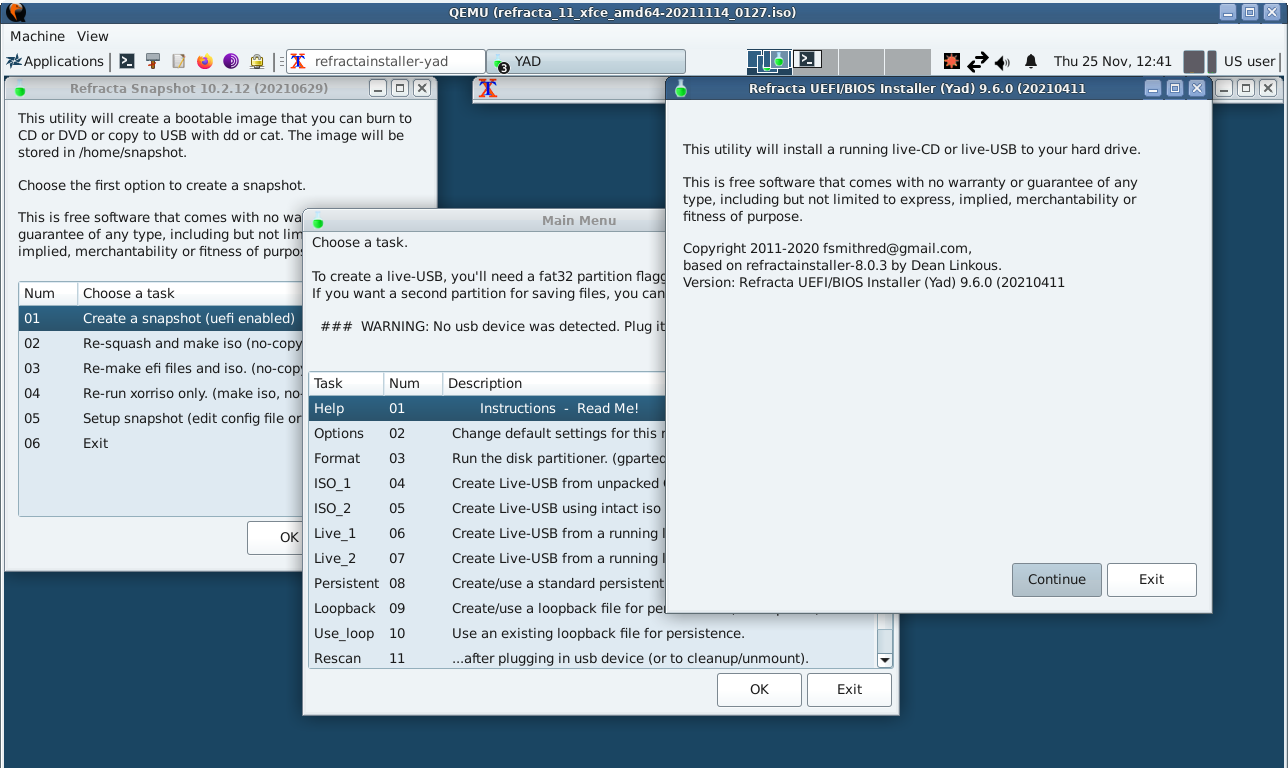Select the Use_loop row in Main Menu
1288x768 pixels.
592,633
